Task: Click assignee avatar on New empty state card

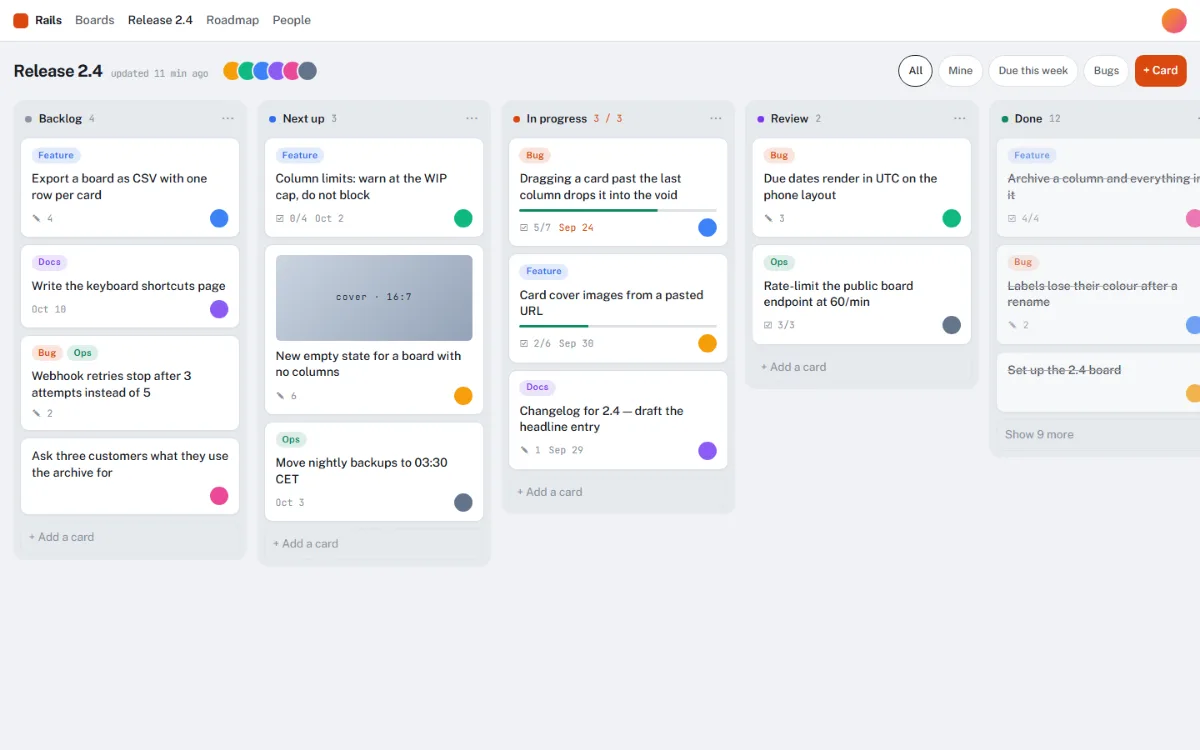Action: click(463, 396)
